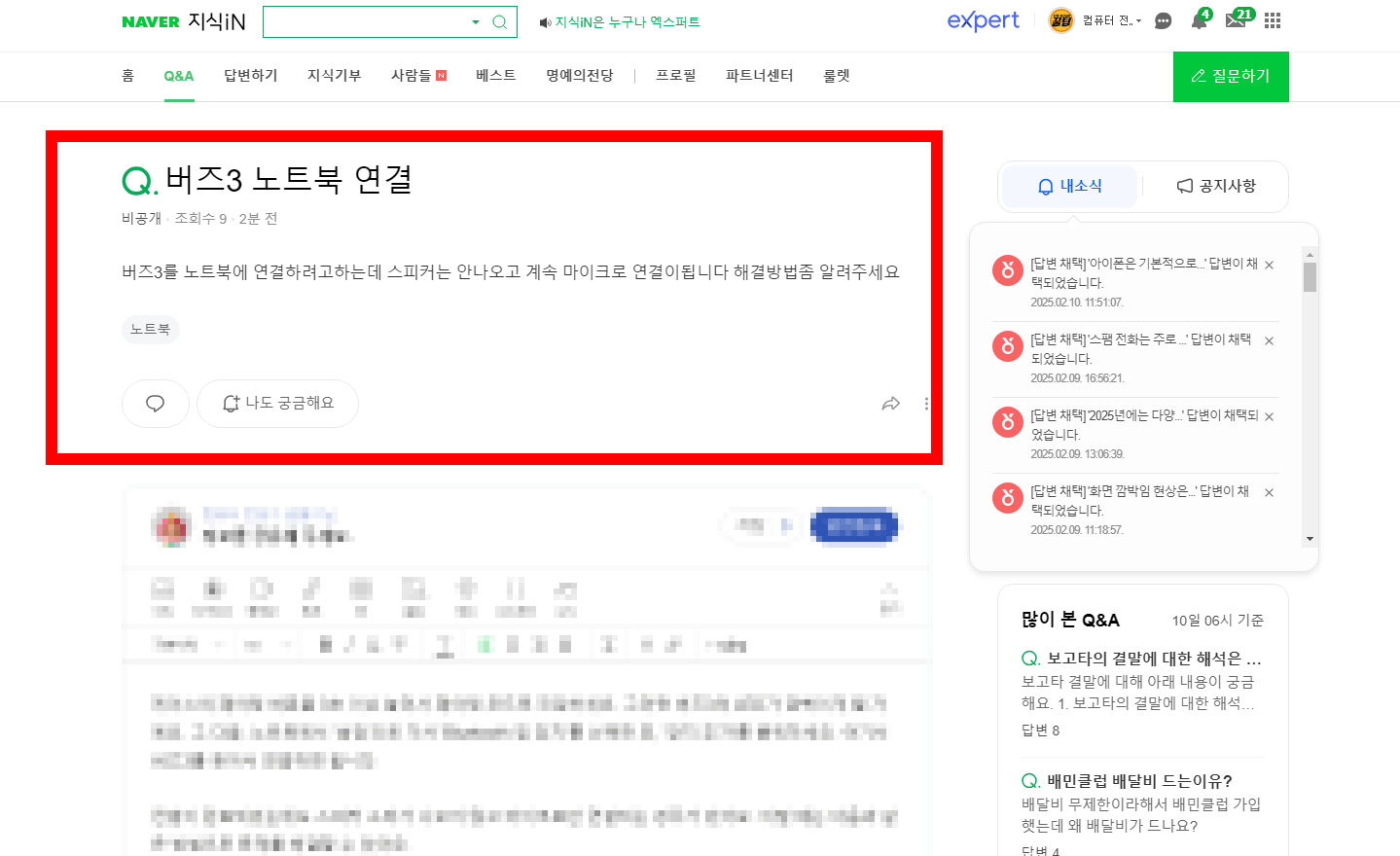Open the 명예의전당 tab
Viewport: 1400px width, 856px height.
[x=580, y=75]
